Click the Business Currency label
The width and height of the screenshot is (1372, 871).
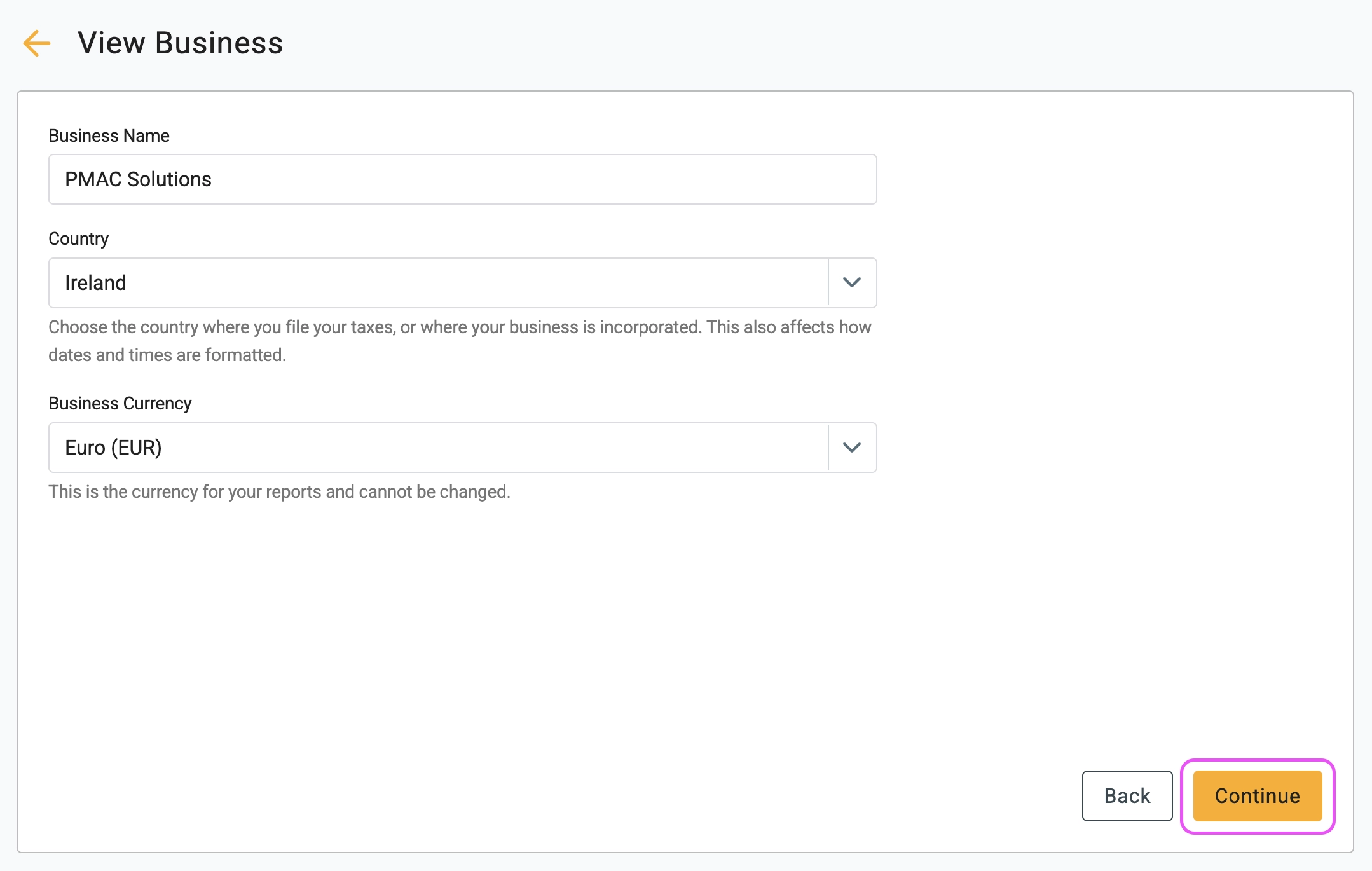coord(120,403)
